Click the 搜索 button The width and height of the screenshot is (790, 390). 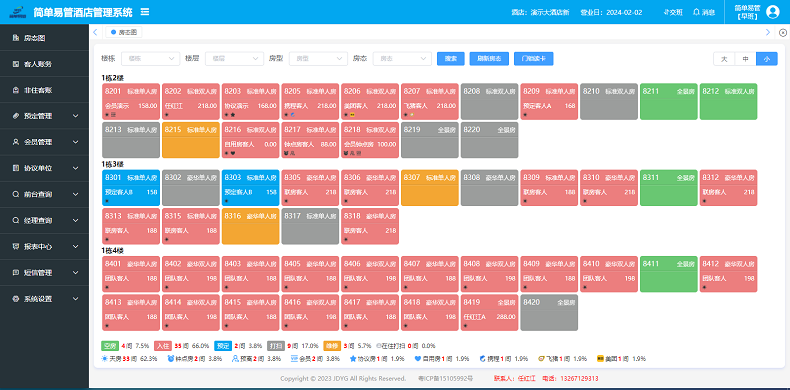tap(450, 58)
